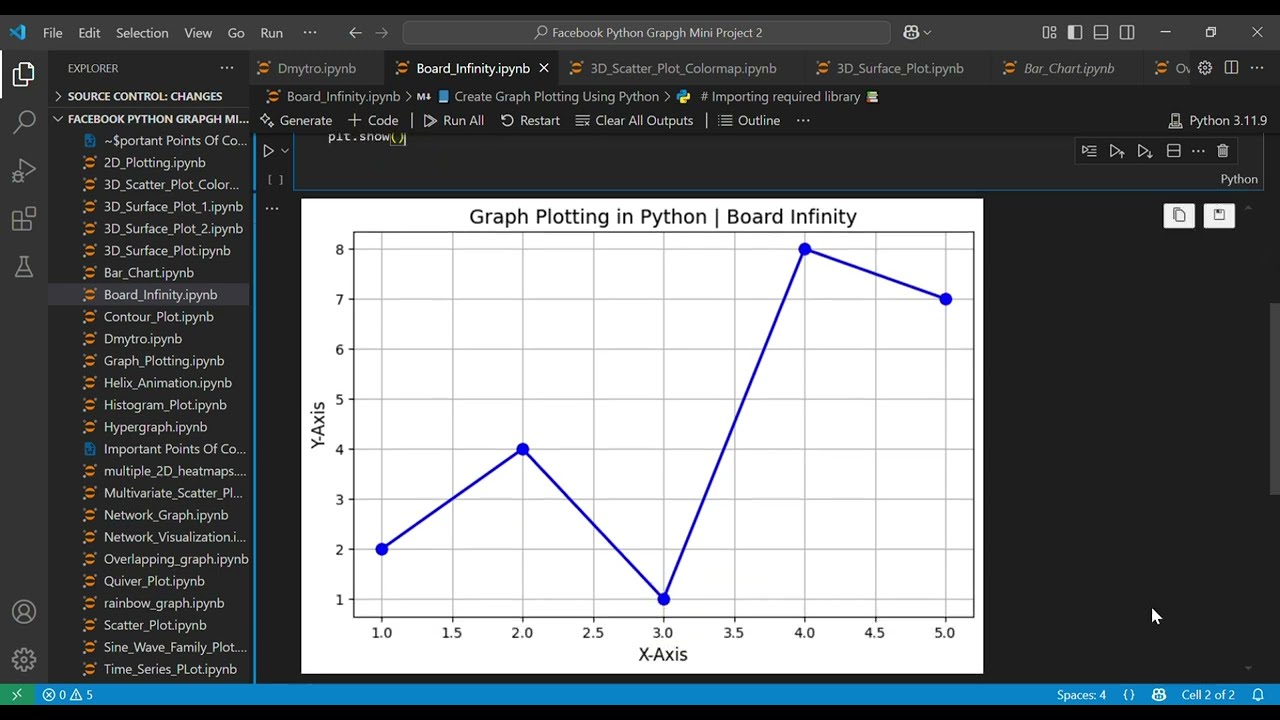Change the cell language from Python
This screenshot has height=720, width=1280.
(x=1239, y=179)
